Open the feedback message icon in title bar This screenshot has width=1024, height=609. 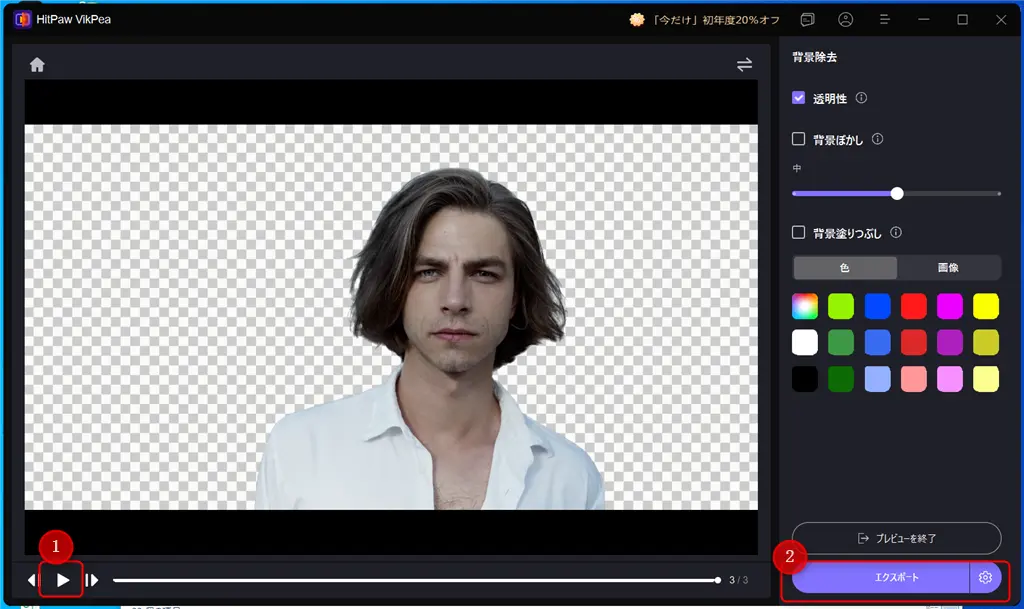click(807, 20)
